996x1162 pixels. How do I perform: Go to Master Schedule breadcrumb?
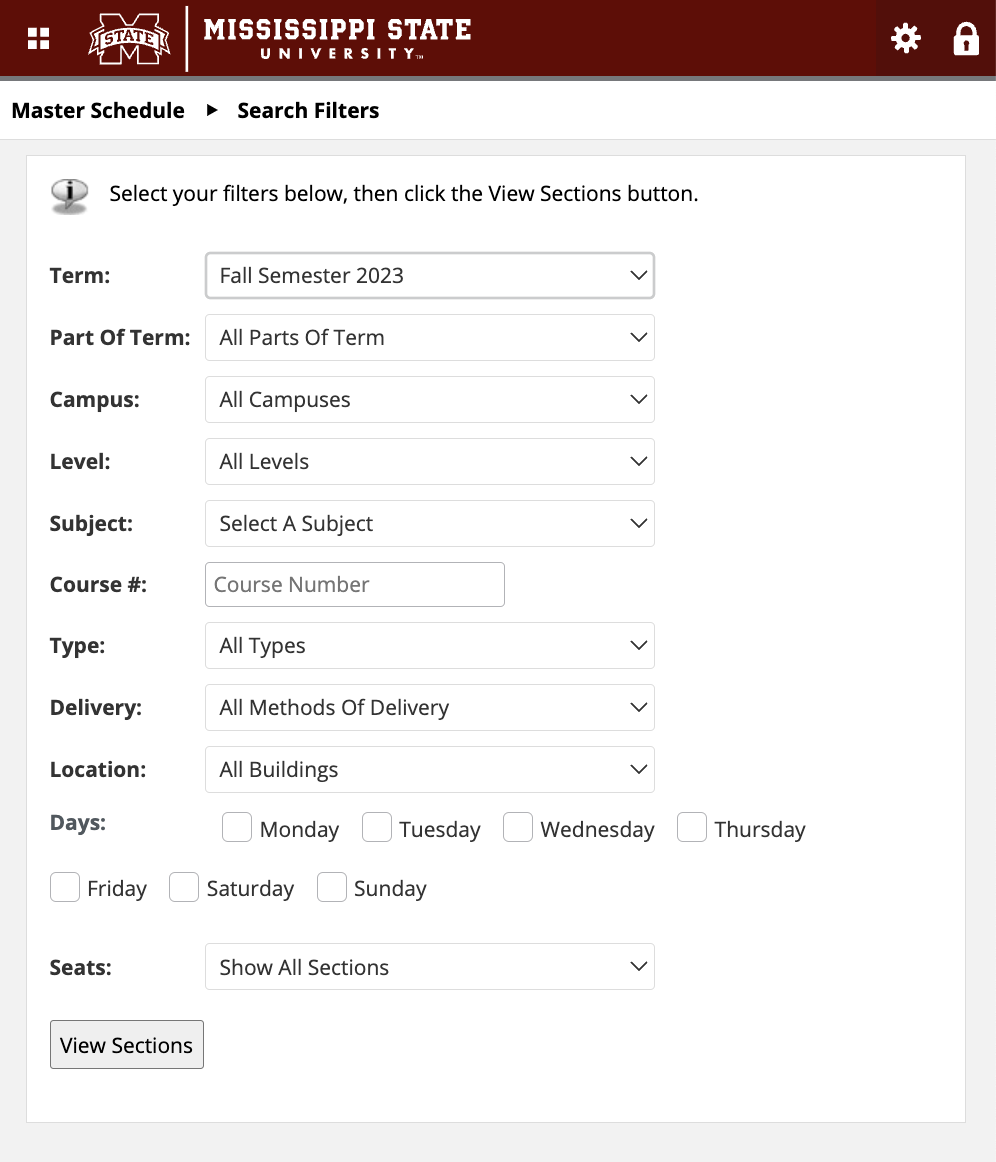(99, 110)
